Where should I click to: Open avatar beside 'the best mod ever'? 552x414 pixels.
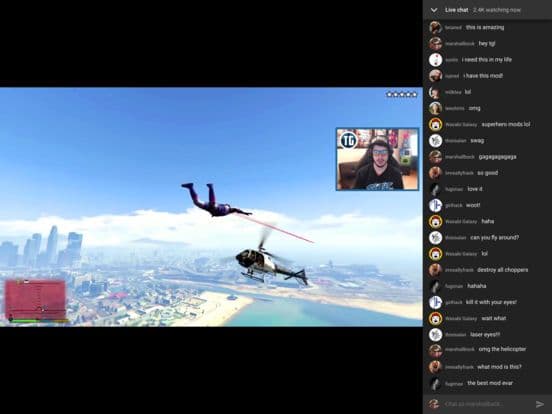[435, 383]
